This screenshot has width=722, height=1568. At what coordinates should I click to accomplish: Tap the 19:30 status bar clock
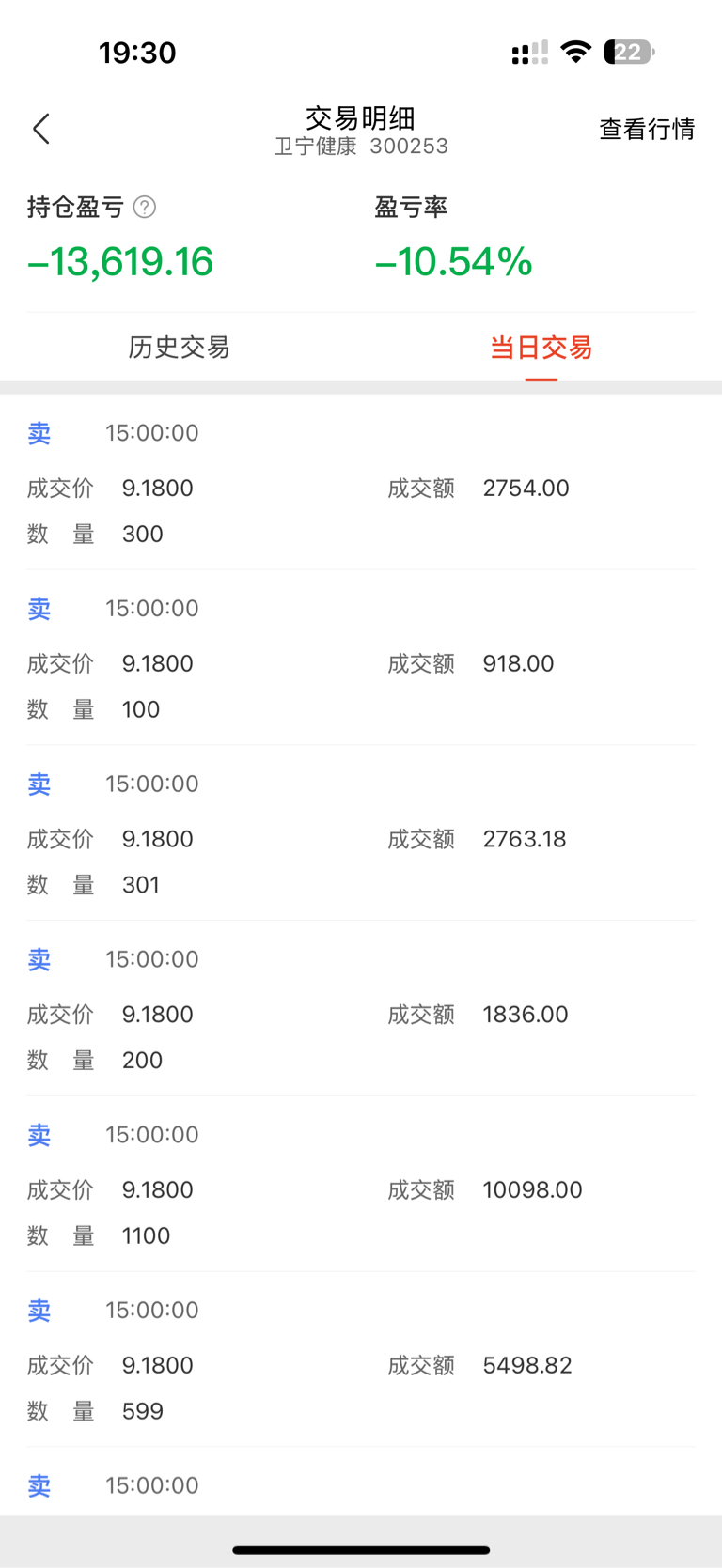pyautogui.click(x=137, y=53)
